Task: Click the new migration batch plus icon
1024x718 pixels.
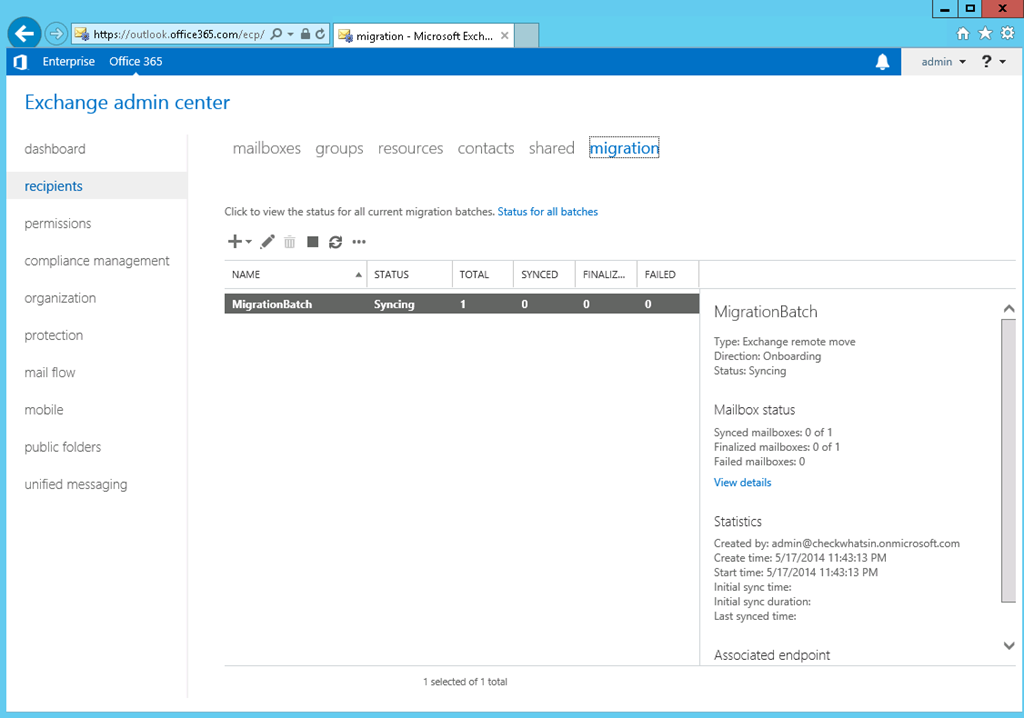Action: pyautogui.click(x=234, y=242)
